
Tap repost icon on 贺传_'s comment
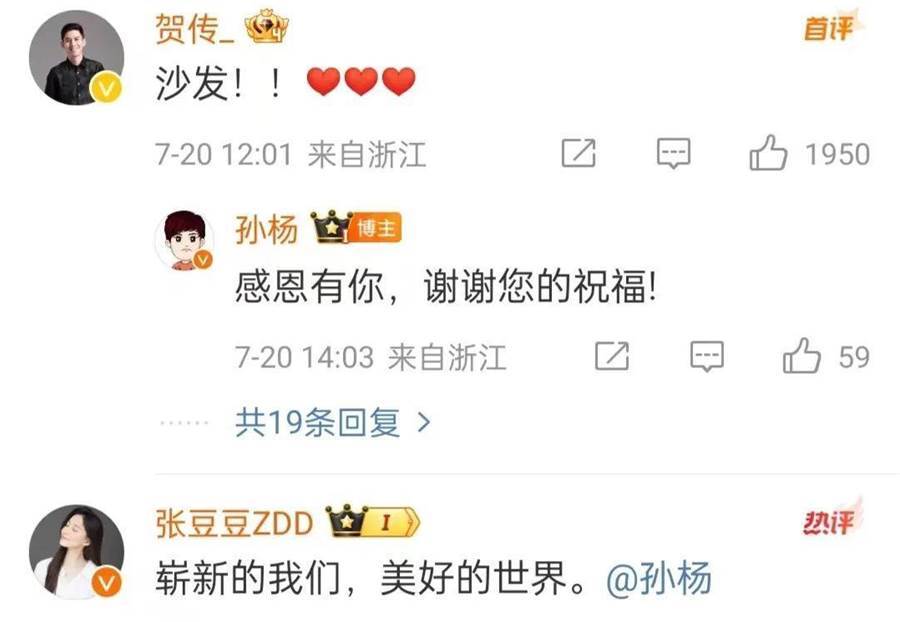(x=579, y=153)
